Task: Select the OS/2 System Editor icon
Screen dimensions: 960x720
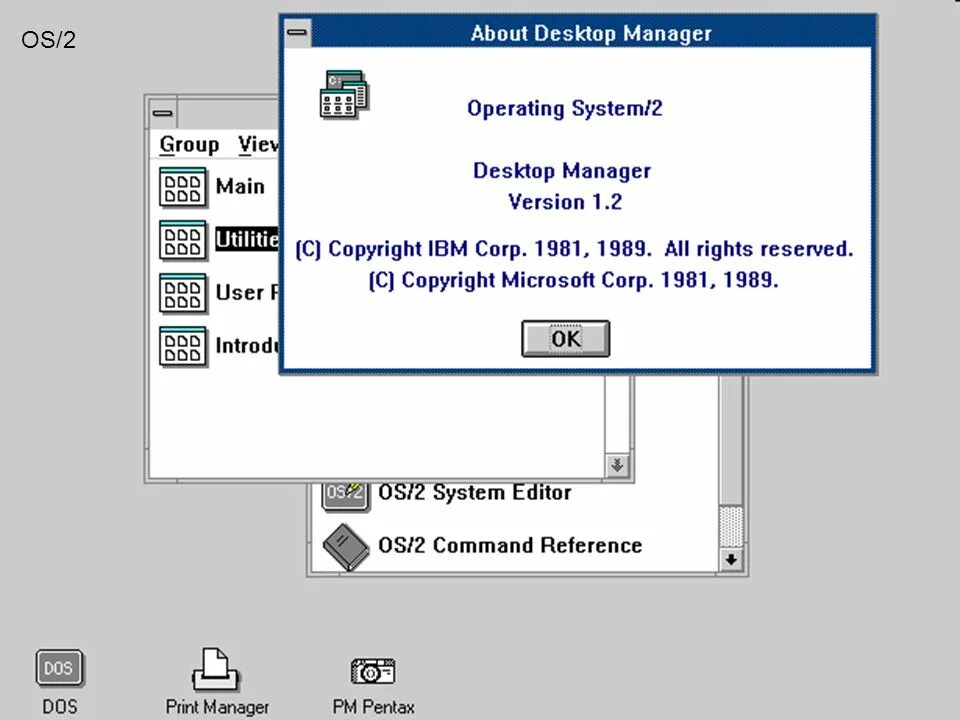Action: click(x=345, y=496)
